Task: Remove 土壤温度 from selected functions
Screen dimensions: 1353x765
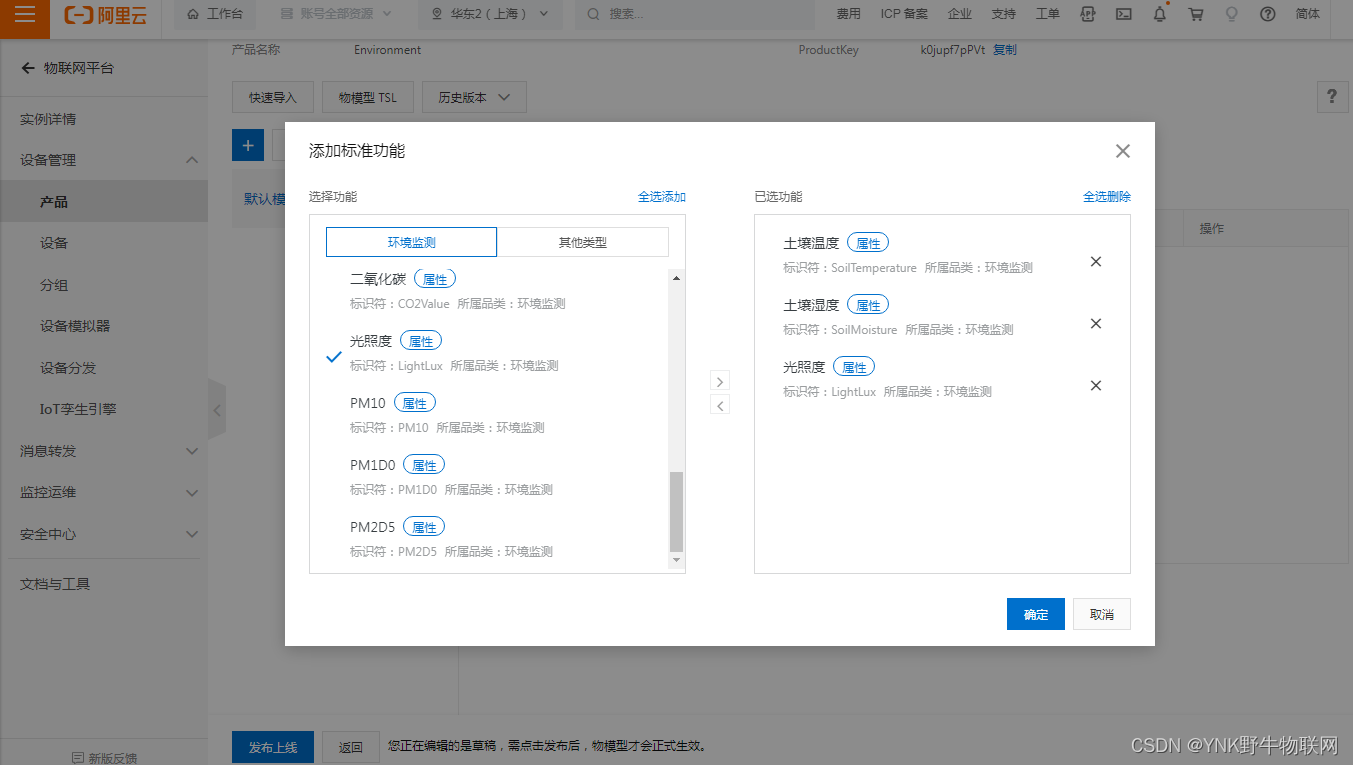Action: 1096,261
